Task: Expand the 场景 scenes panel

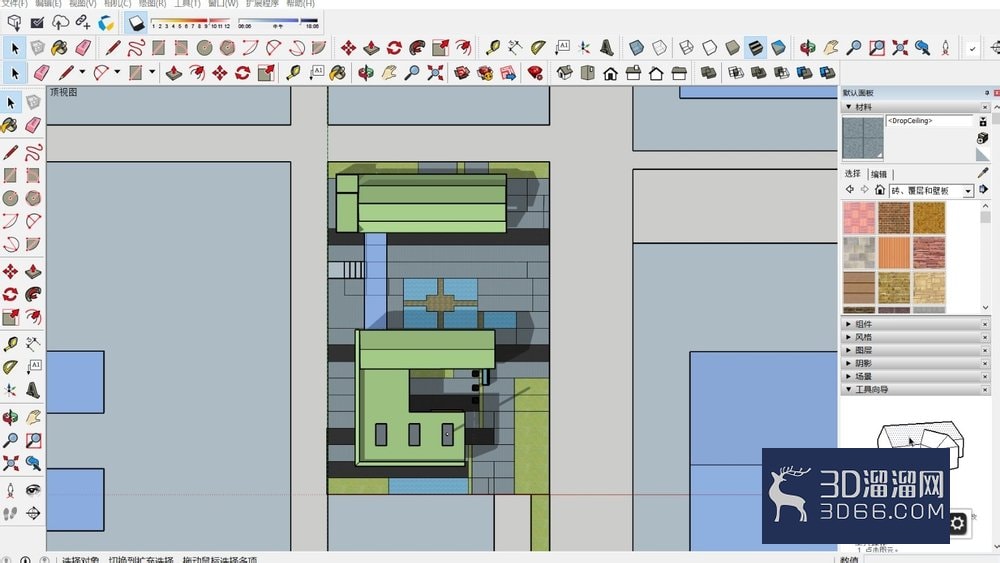Action: click(x=848, y=376)
